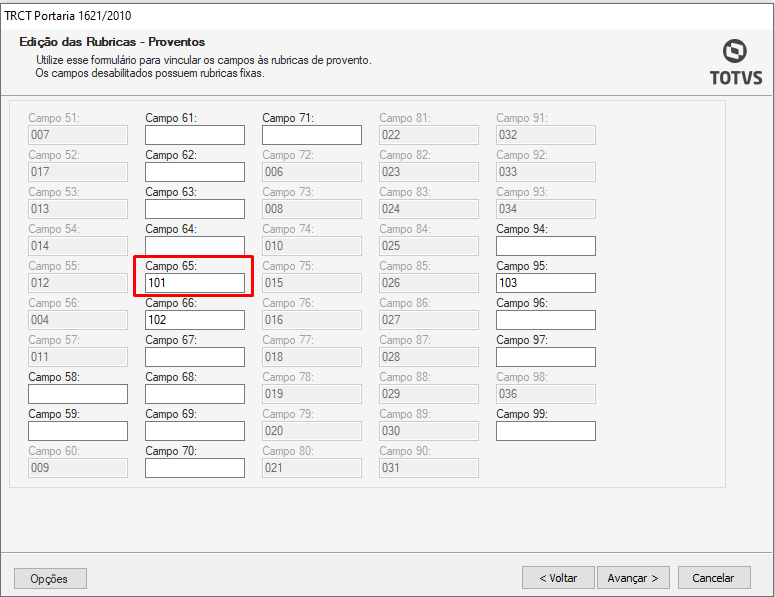Click the disabled Campo 91 field showing 032

pyautogui.click(x=546, y=135)
